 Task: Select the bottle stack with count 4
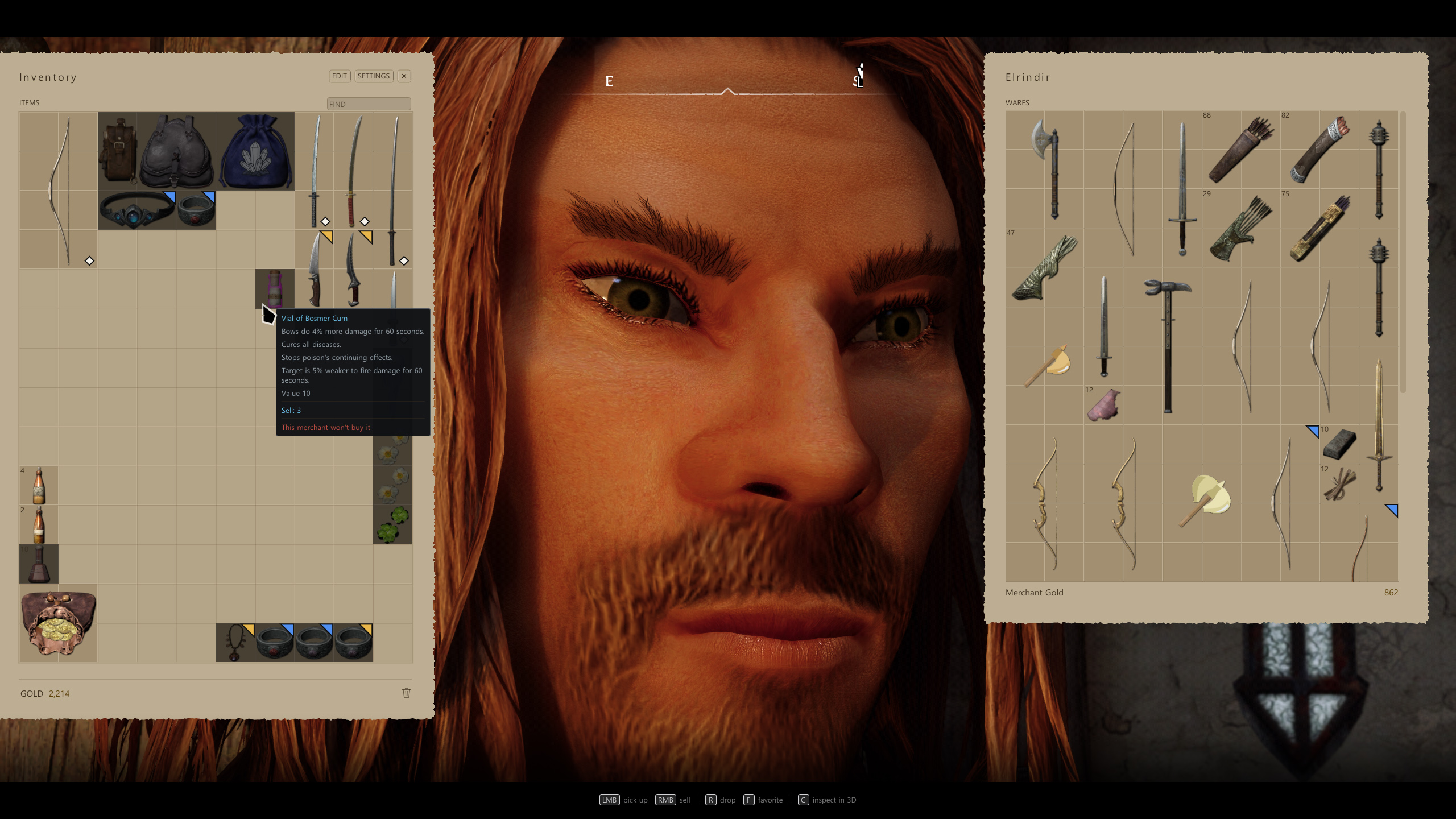tap(39, 486)
